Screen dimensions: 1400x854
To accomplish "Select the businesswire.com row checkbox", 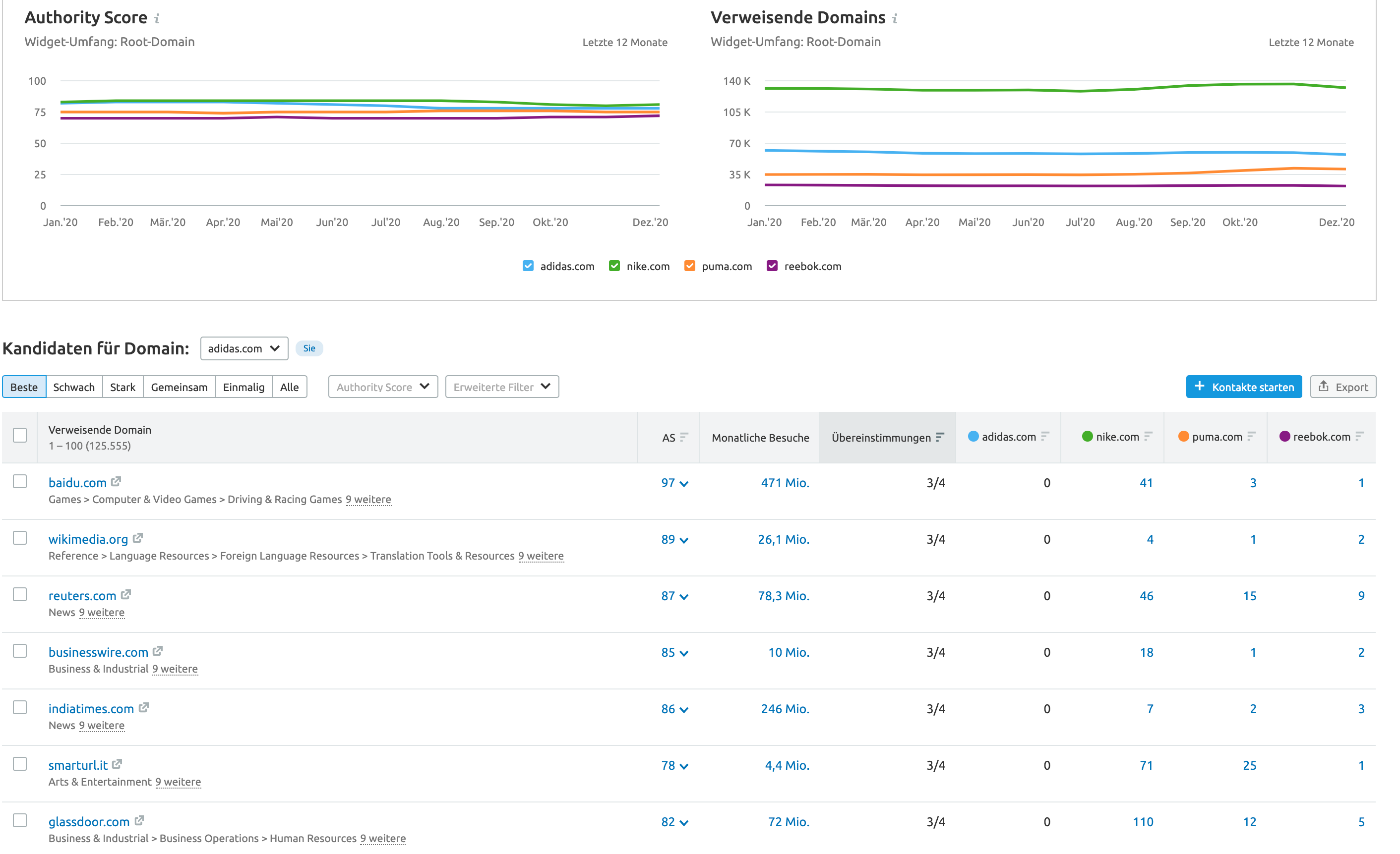I will point(20,651).
